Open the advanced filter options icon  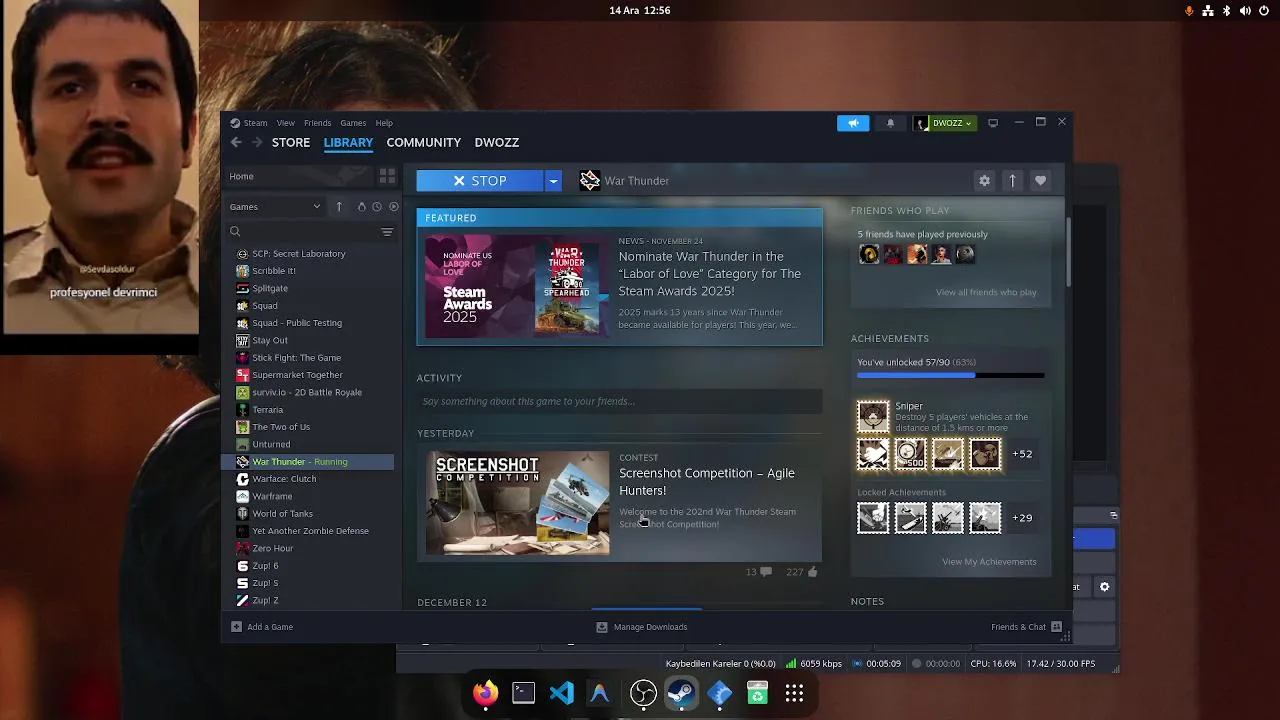click(387, 232)
